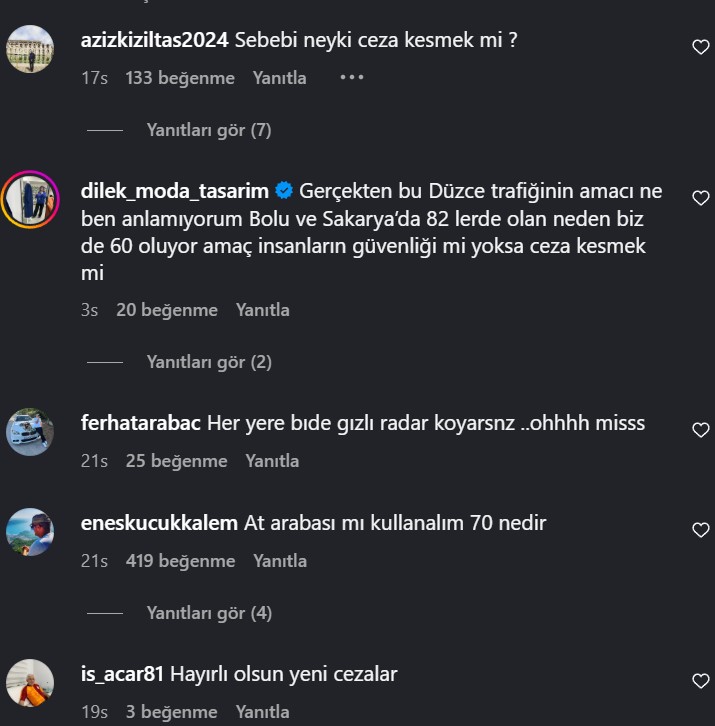The image size is (715, 726).
Task: View the 419 likes on eneskucukkalem's comment
Action: pos(180,562)
